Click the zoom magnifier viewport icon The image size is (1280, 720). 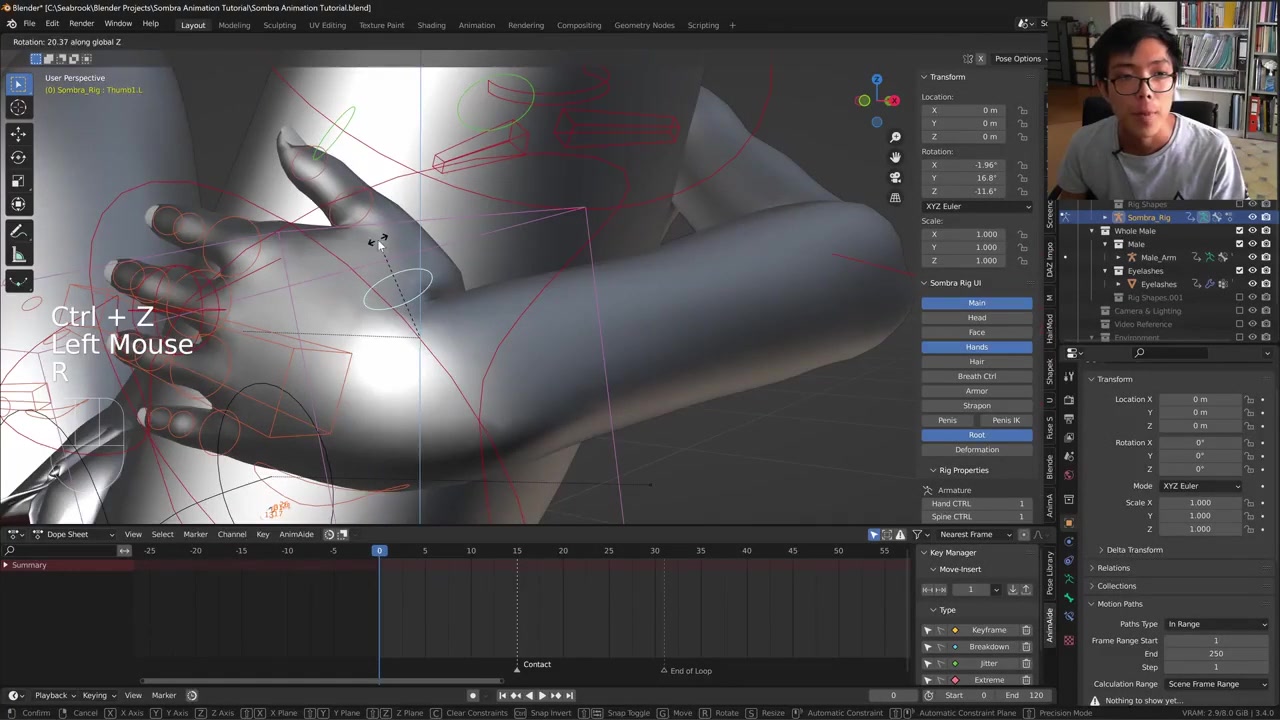point(895,137)
